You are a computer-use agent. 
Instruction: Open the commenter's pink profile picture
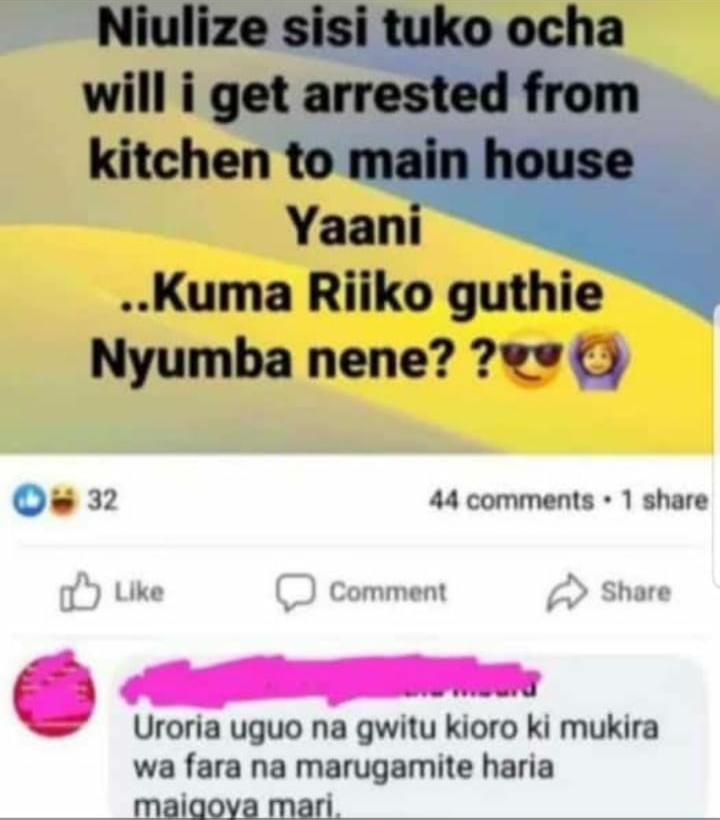click(x=53, y=693)
